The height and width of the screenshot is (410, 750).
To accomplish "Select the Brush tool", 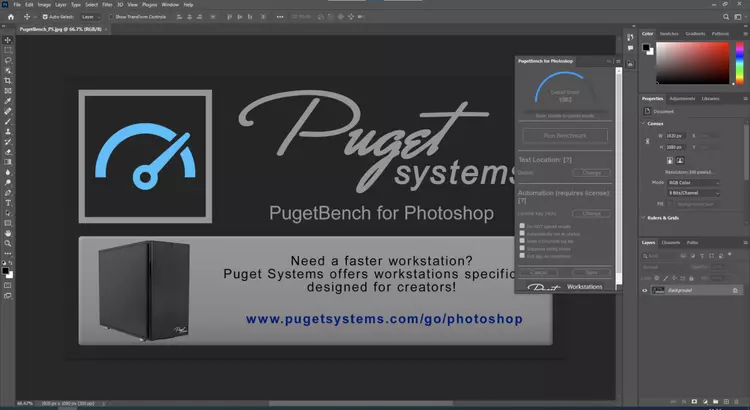I will click(x=8, y=122).
